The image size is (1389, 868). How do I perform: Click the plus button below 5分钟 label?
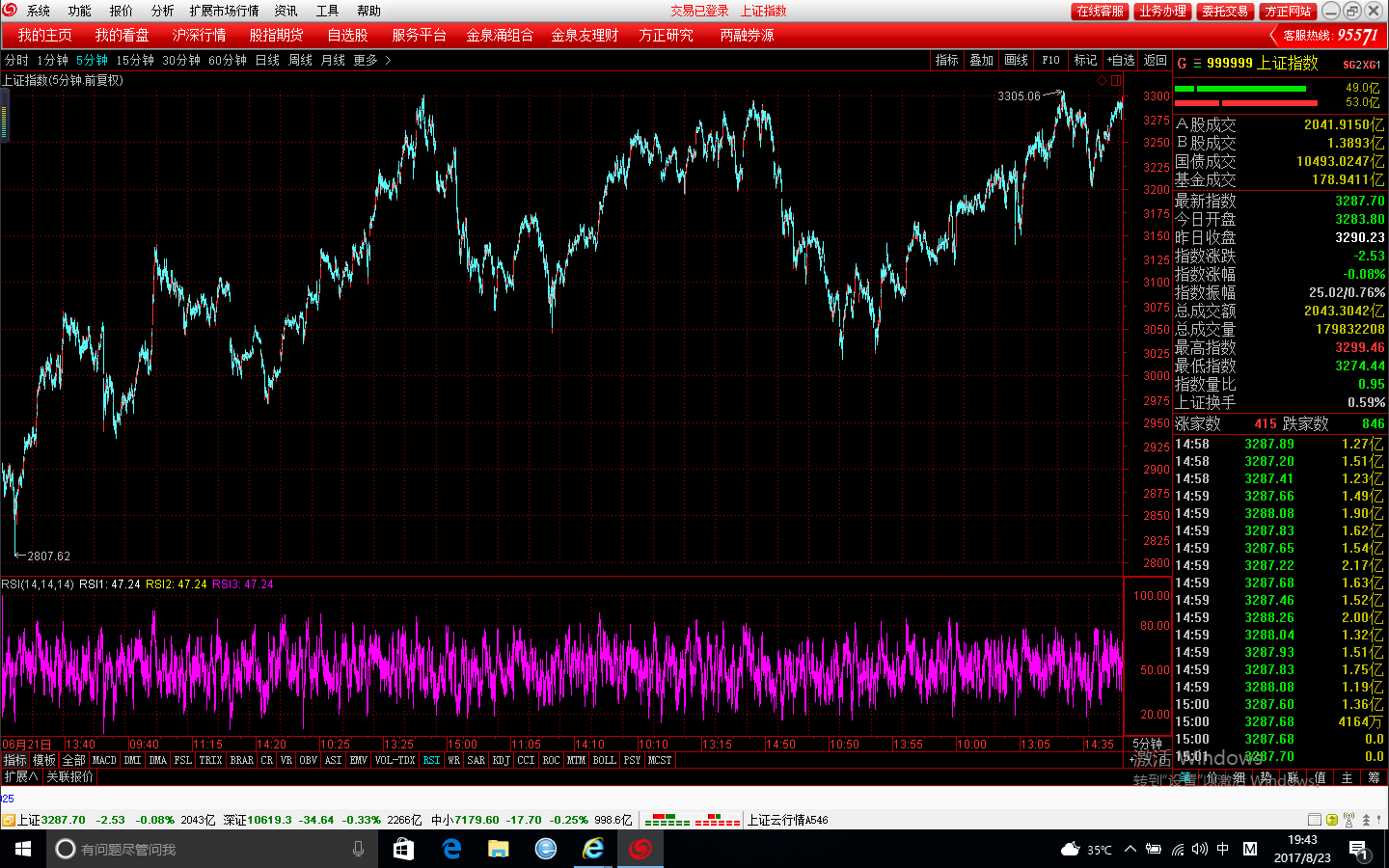coord(1131,761)
